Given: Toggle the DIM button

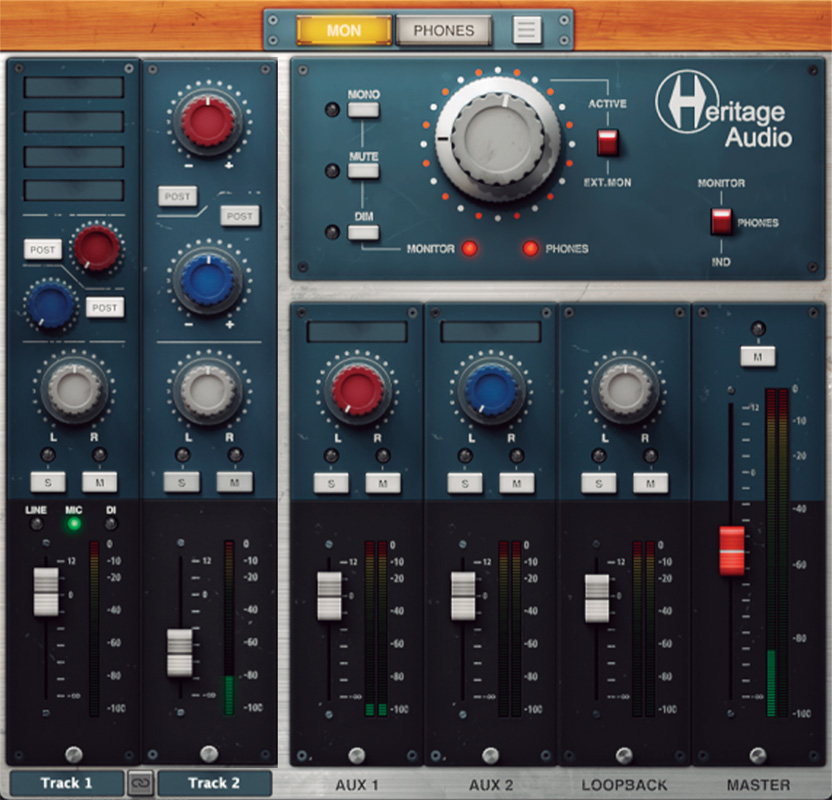Looking at the screenshot, I should (x=363, y=232).
